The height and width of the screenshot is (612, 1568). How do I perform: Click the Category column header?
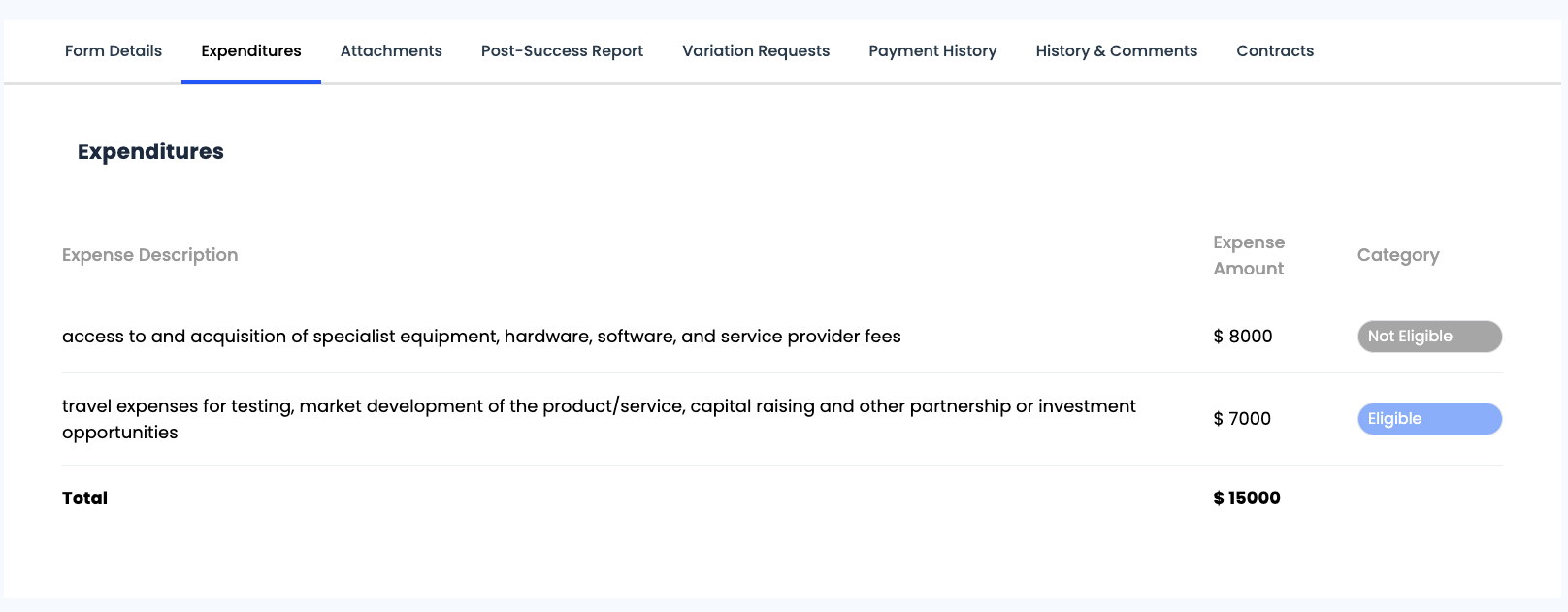click(x=1397, y=255)
